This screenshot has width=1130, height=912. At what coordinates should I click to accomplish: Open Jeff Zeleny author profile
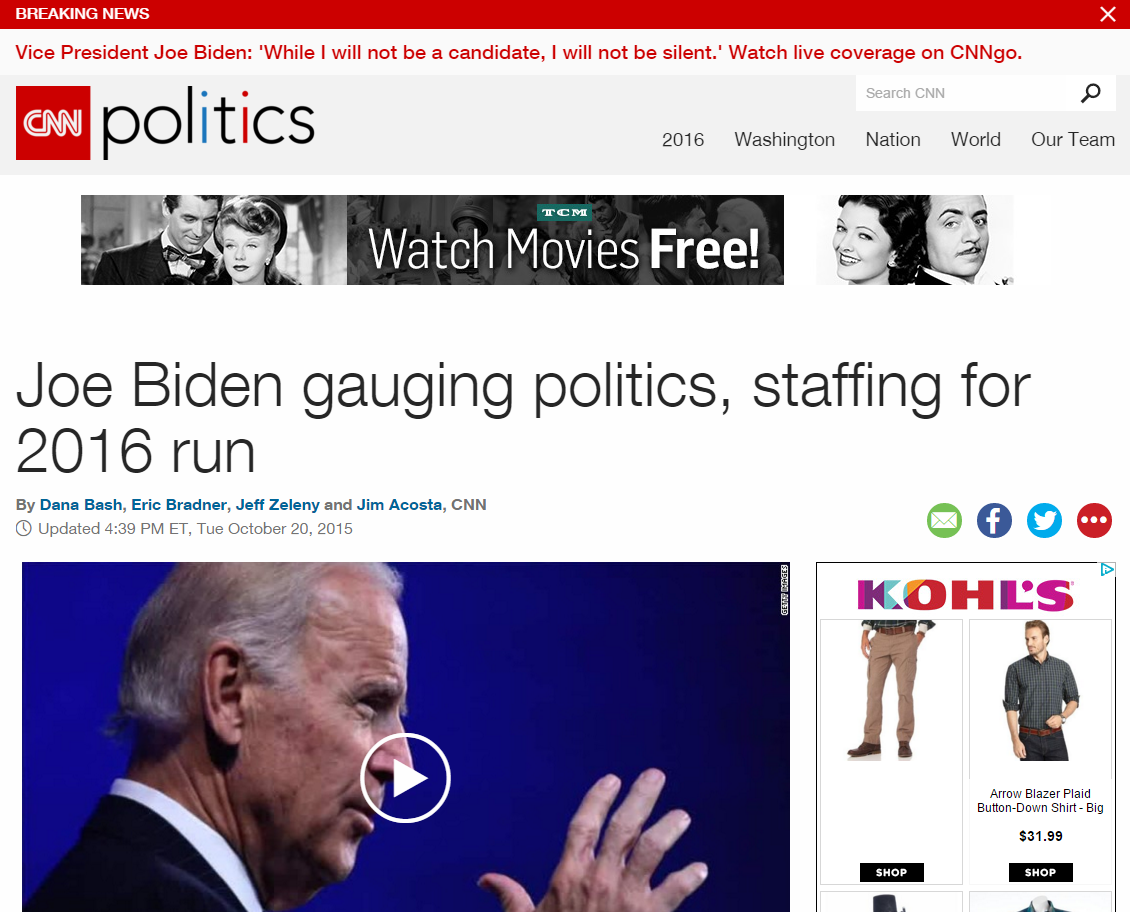(277, 504)
